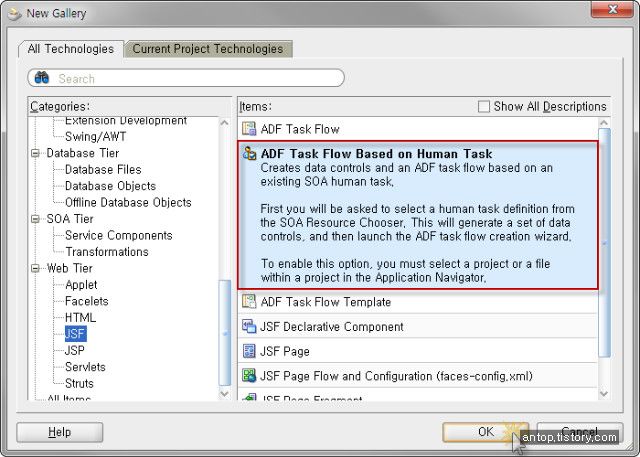Click Categories scrollbar up arrow

224,122
